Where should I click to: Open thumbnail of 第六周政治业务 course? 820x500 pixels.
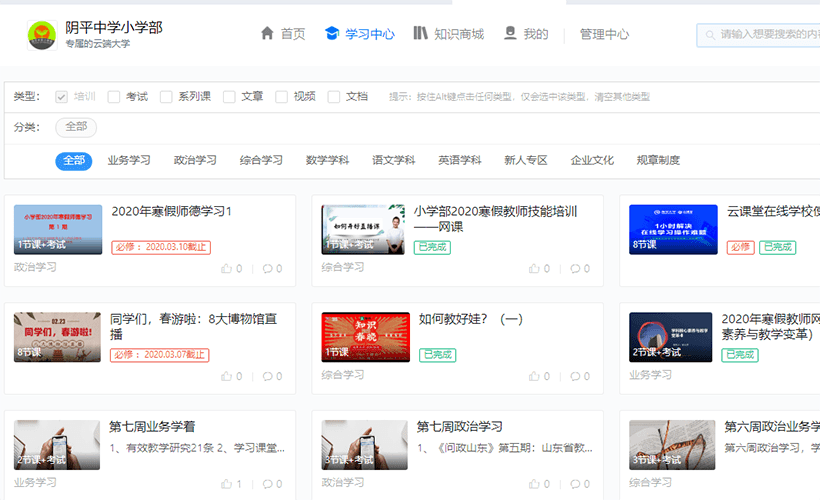(x=672, y=445)
